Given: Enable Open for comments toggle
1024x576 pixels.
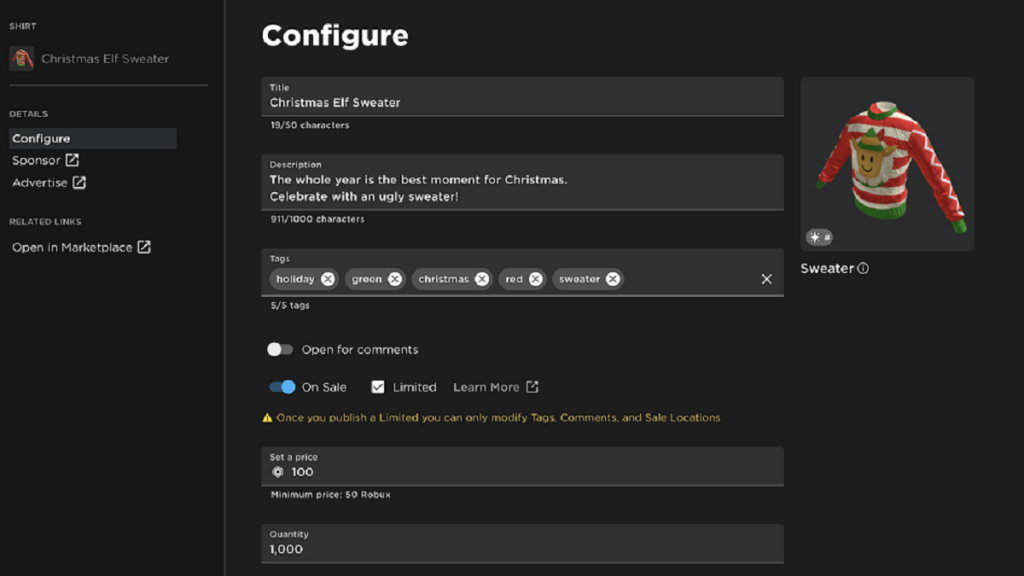Looking at the screenshot, I should point(280,349).
